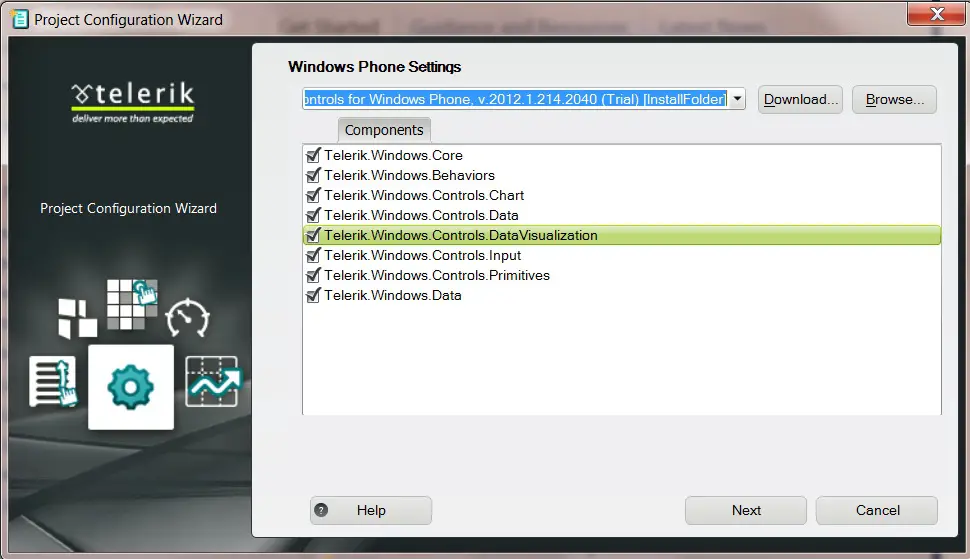The image size is (970, 559).
Task: Uncheck Telerik.Windows.Controls.Primitives checkbox
Action: (313, 275)
